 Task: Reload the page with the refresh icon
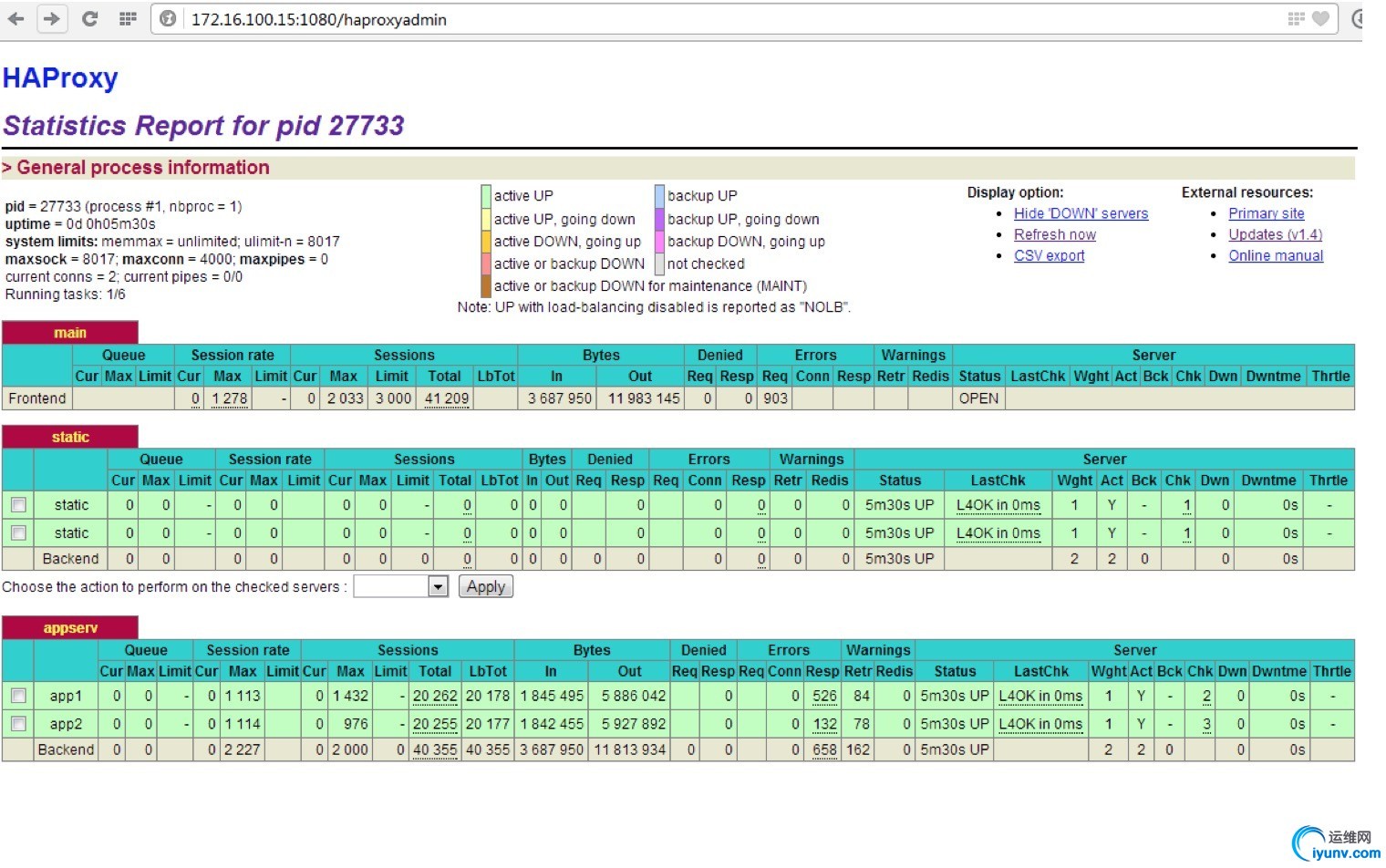[x=89, y=18]
